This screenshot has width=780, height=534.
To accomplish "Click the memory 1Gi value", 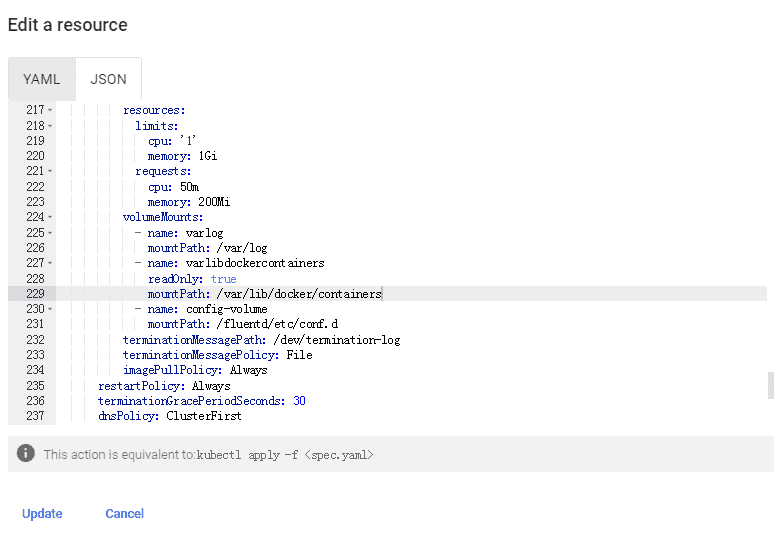I will (208, 156).
